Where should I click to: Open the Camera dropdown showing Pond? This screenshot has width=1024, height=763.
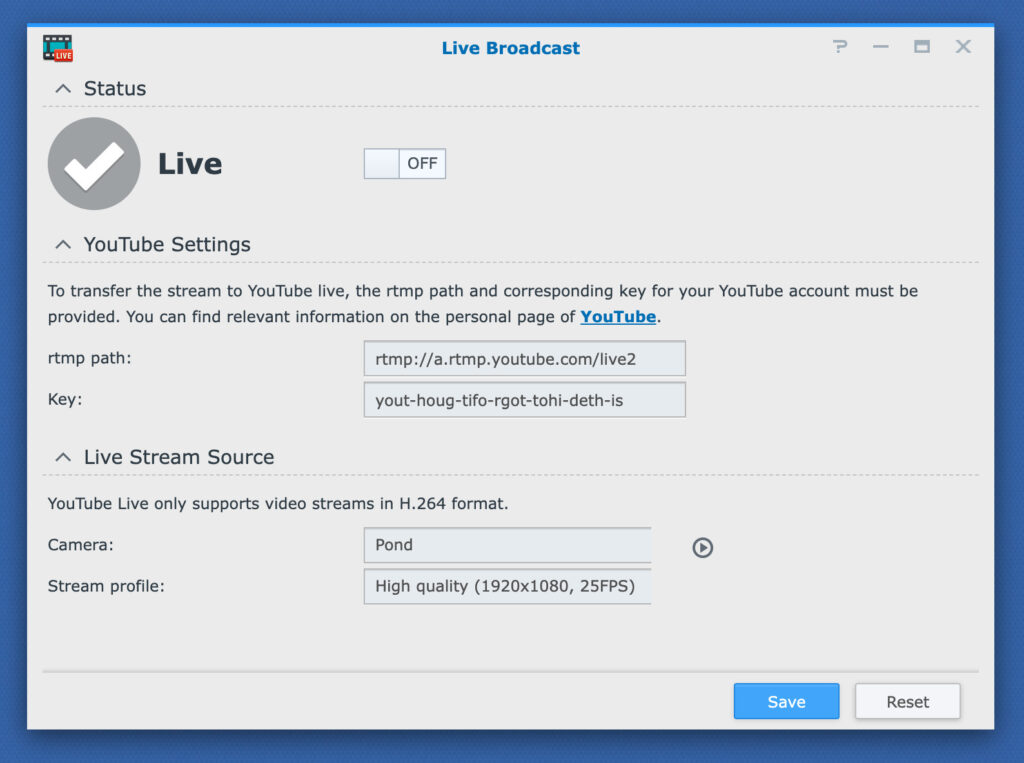(x=507, y=545)
